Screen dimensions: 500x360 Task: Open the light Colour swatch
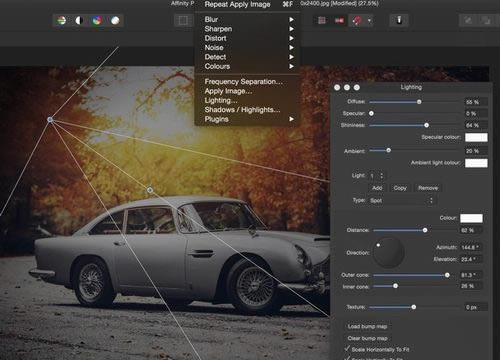(x=471, y=218)
